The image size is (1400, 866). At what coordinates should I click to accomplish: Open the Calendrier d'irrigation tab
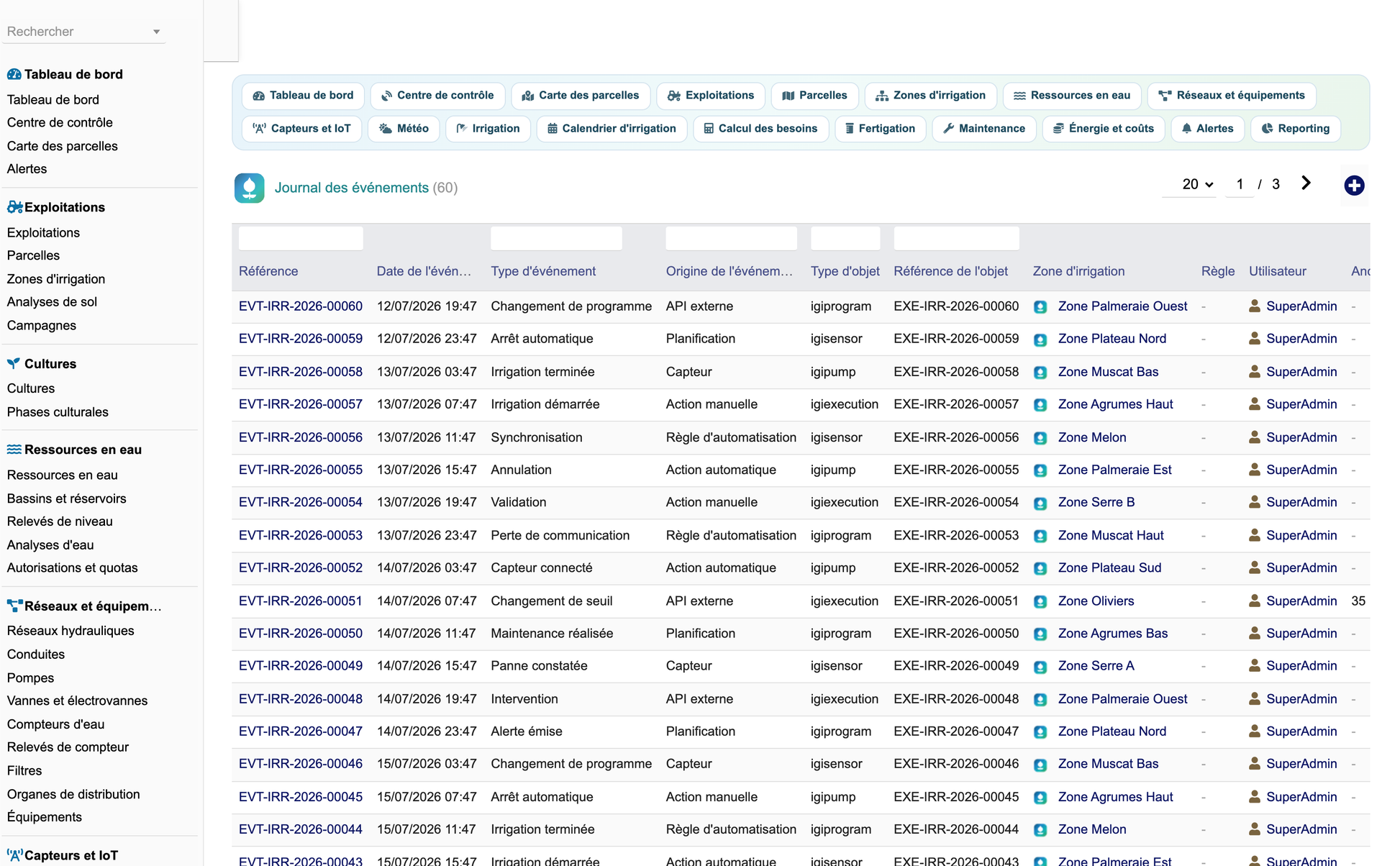point(612,129)
